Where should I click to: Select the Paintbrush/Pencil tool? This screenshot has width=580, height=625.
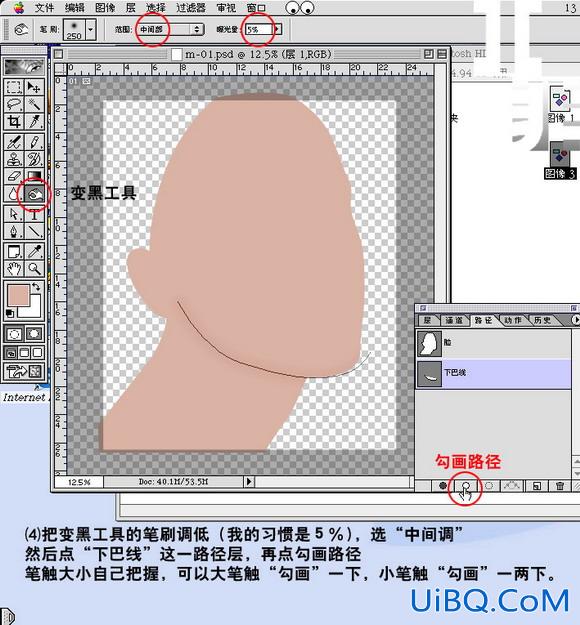click(x=34, y=142)
